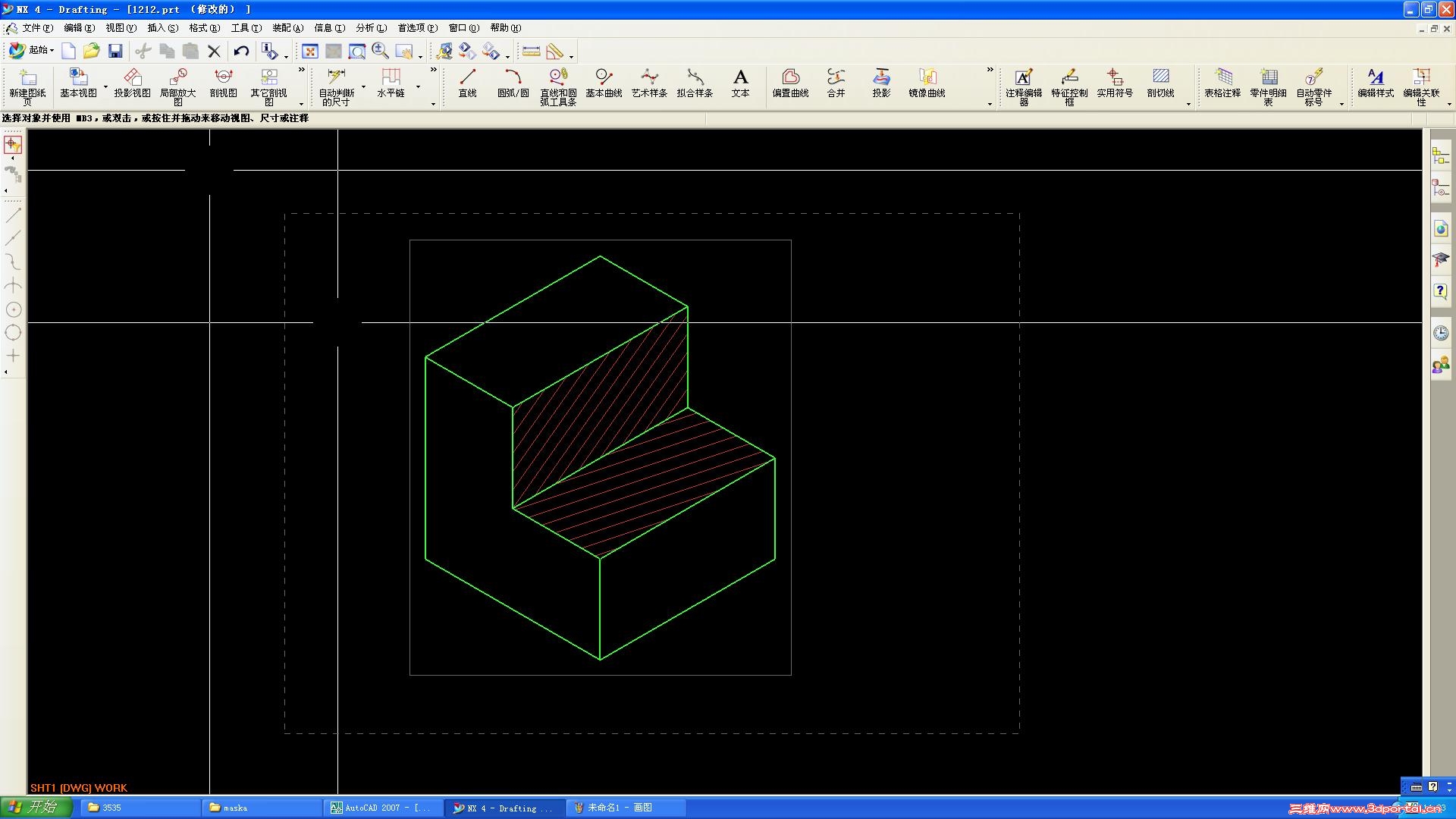Click the Tabular Note (表格注释) tool

[x=1222, y=83]
